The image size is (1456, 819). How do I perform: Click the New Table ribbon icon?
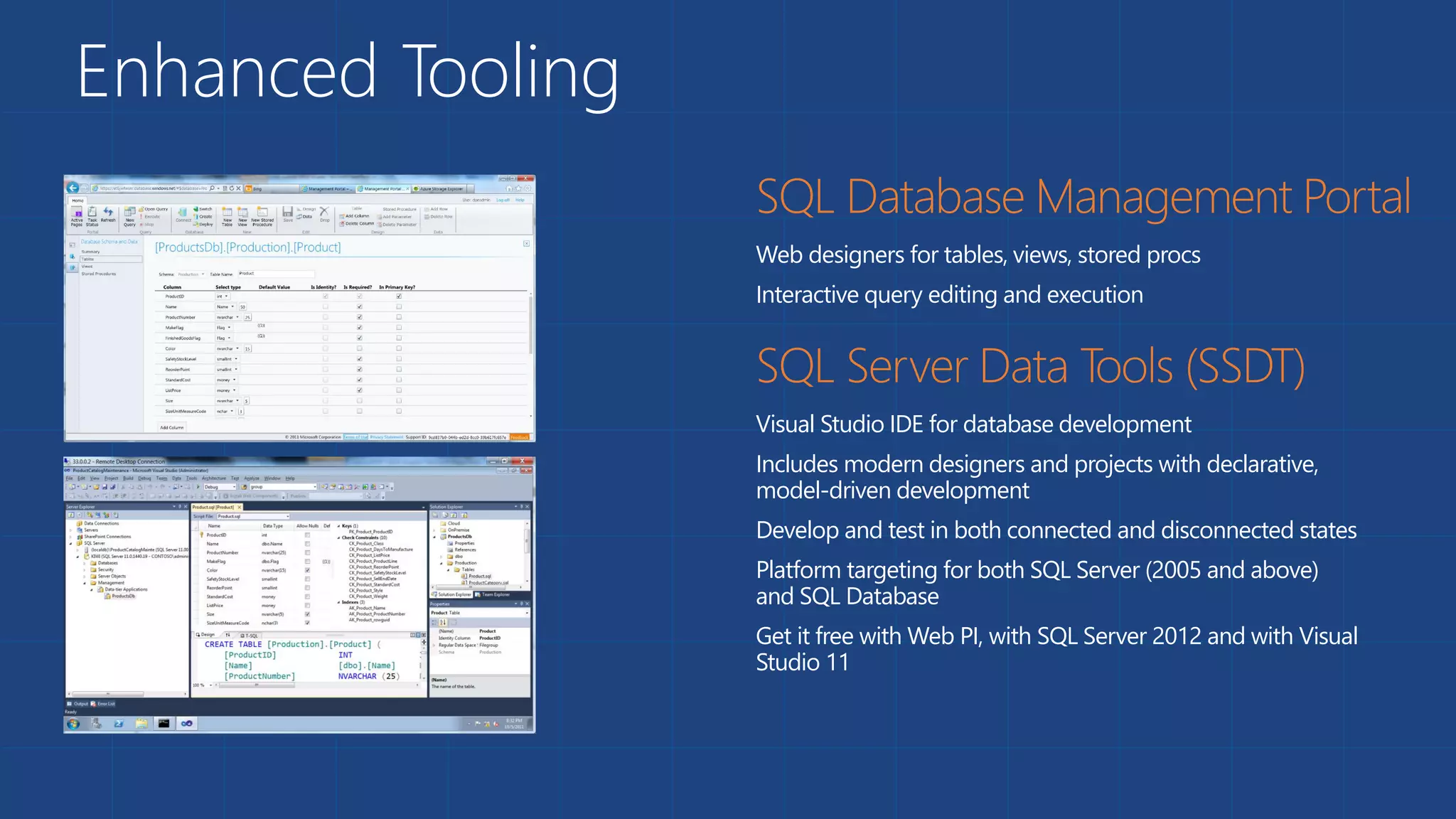point(227,216)
